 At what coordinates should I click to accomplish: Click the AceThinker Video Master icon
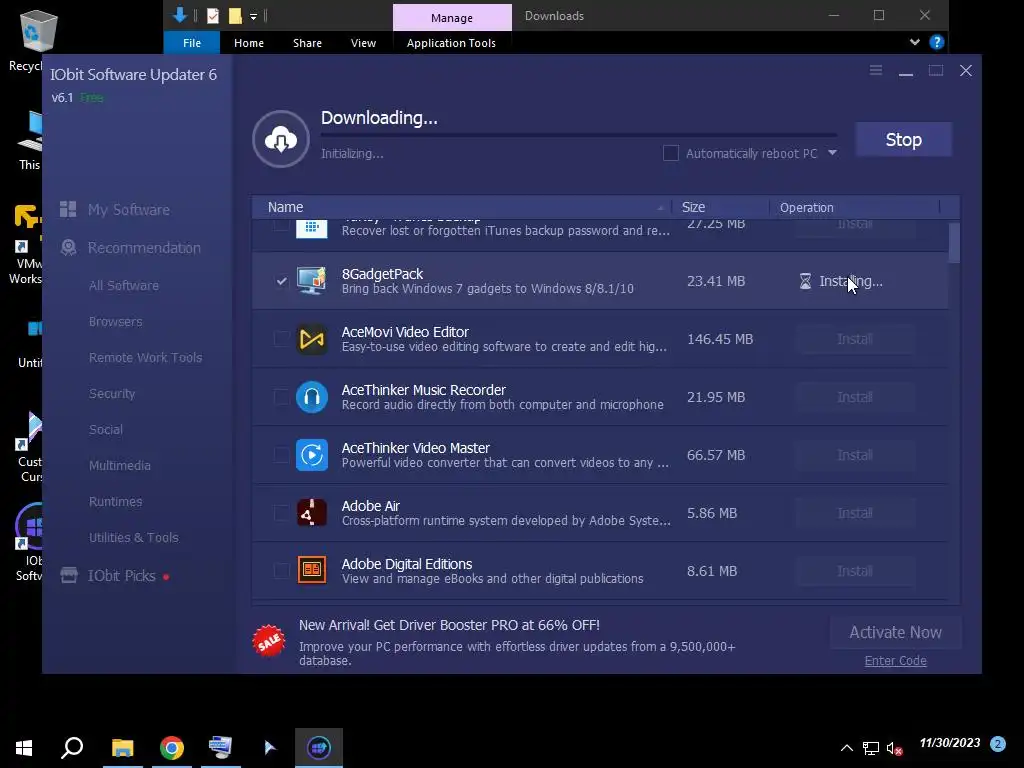click(x=312, y=455)
